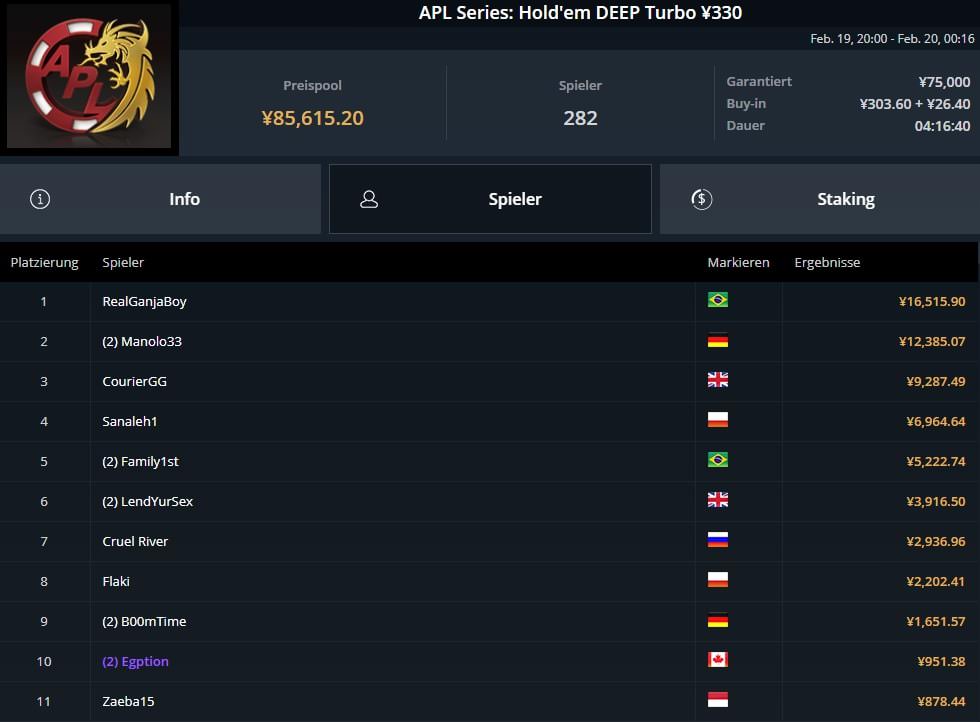Screen dimensions: 980x722
Task: Click UK flag in CourierGG row
Action: click(717, 380)
